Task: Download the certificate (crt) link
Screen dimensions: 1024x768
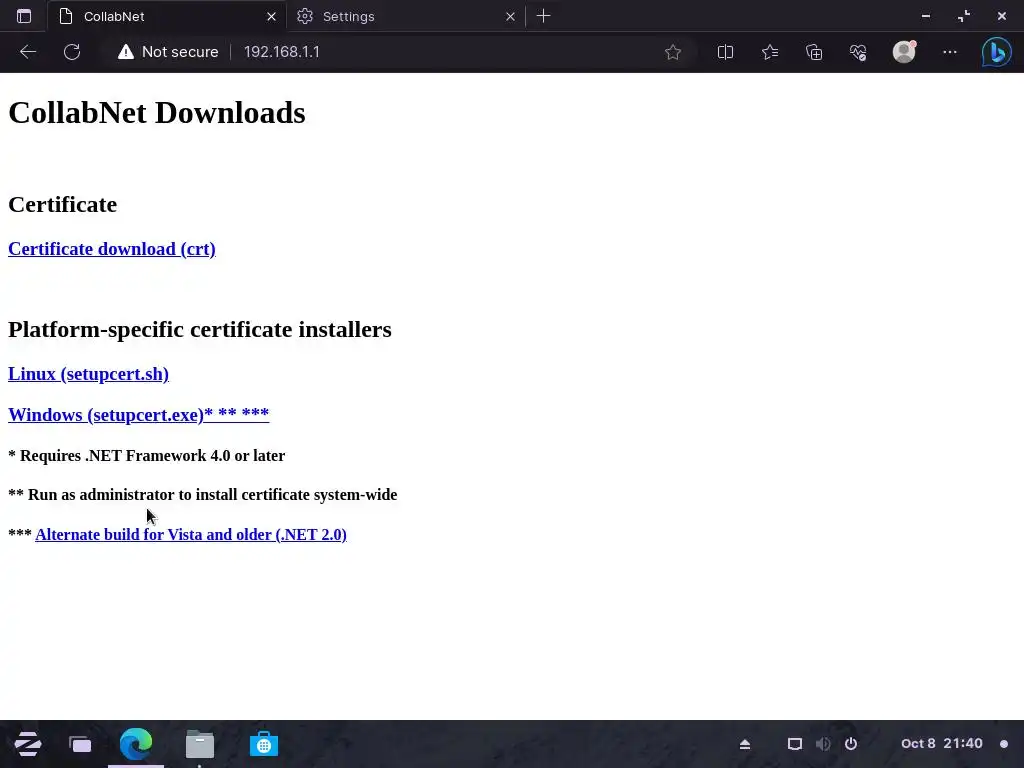Action: [112, 249]
